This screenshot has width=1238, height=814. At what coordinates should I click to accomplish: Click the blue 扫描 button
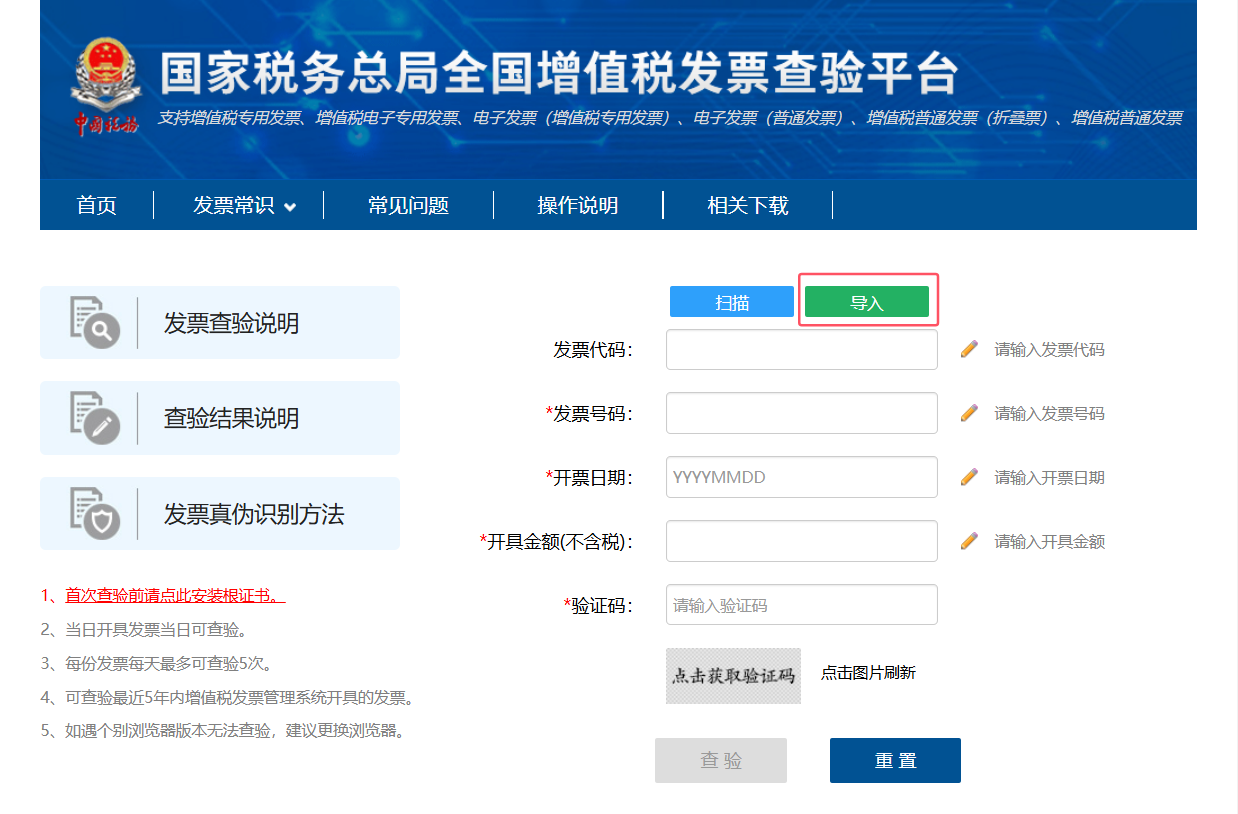(732, 302)
